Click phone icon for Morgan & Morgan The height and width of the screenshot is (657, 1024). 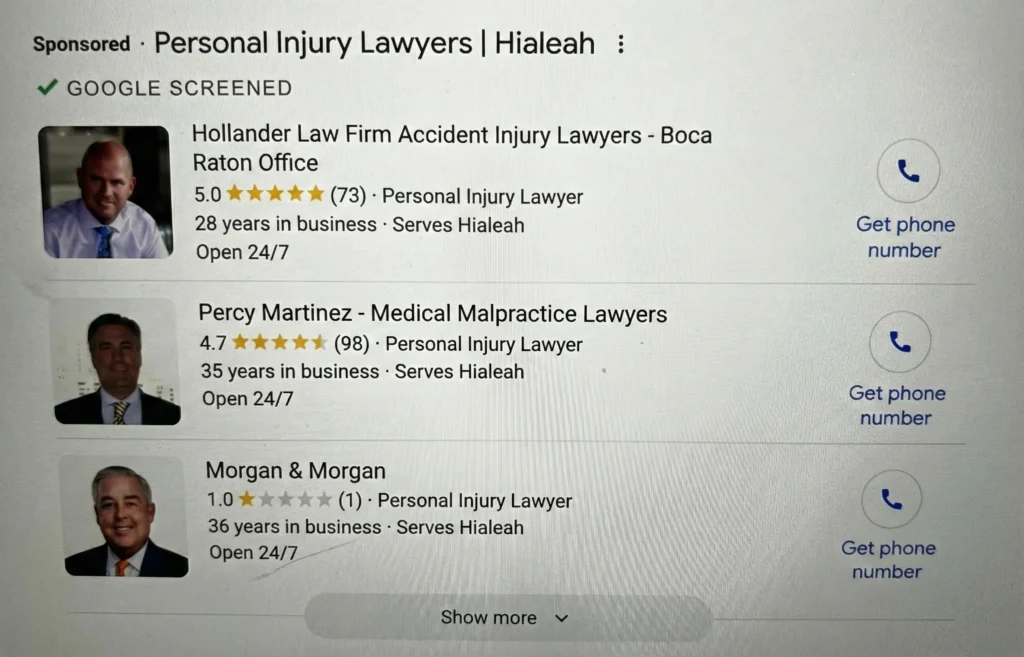[891, 499]
